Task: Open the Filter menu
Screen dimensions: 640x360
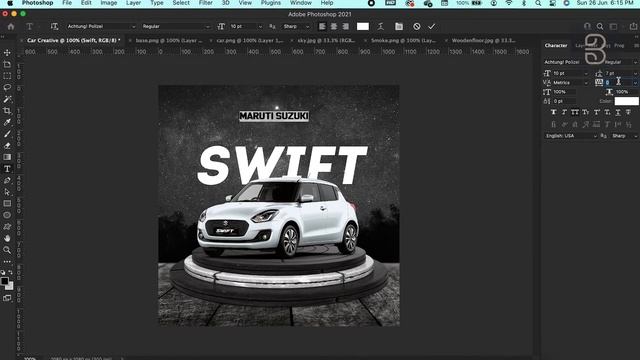Action: [x=205, y=3]
